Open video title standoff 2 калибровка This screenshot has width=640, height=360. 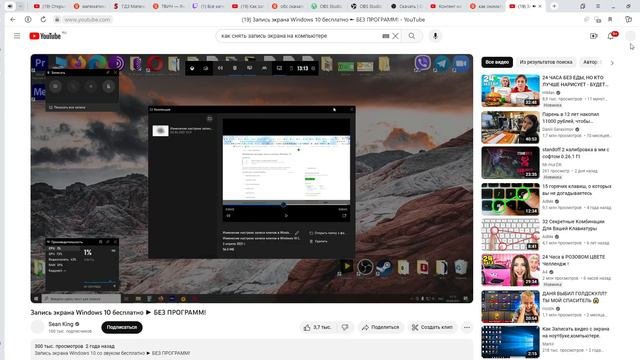tap(576, 153)
